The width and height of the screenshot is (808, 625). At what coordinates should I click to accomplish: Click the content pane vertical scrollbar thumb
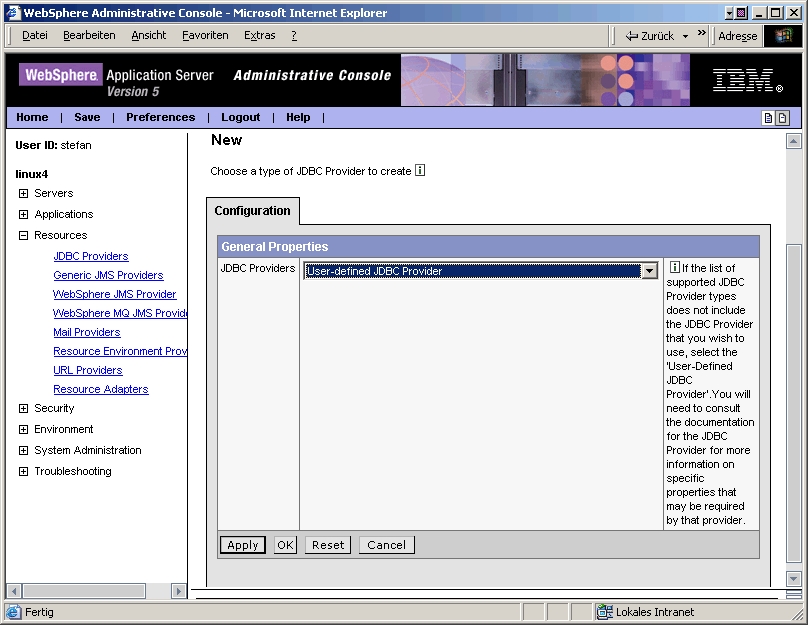tap(794, 403)
